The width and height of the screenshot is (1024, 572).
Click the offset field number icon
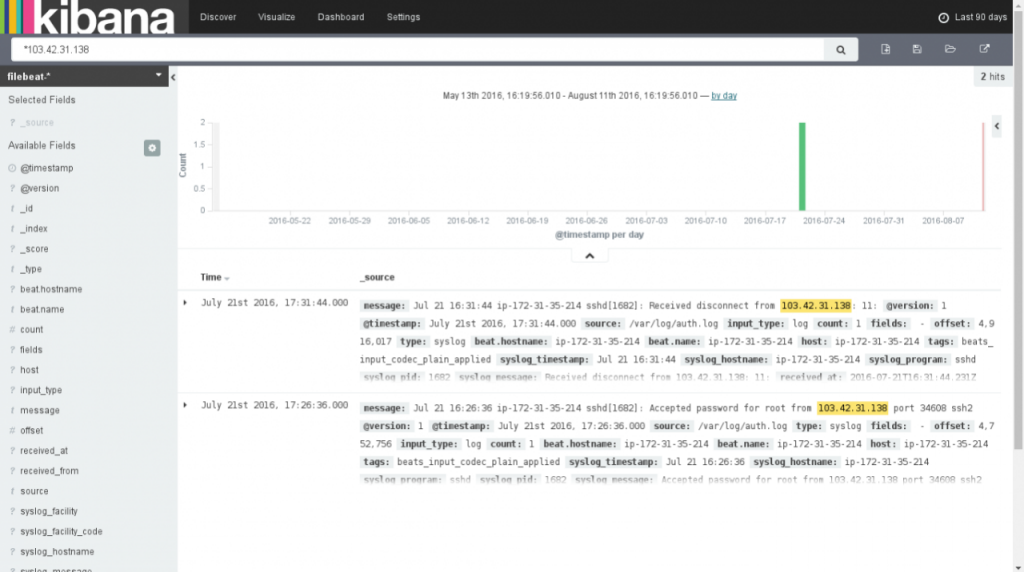pos(12,431)
